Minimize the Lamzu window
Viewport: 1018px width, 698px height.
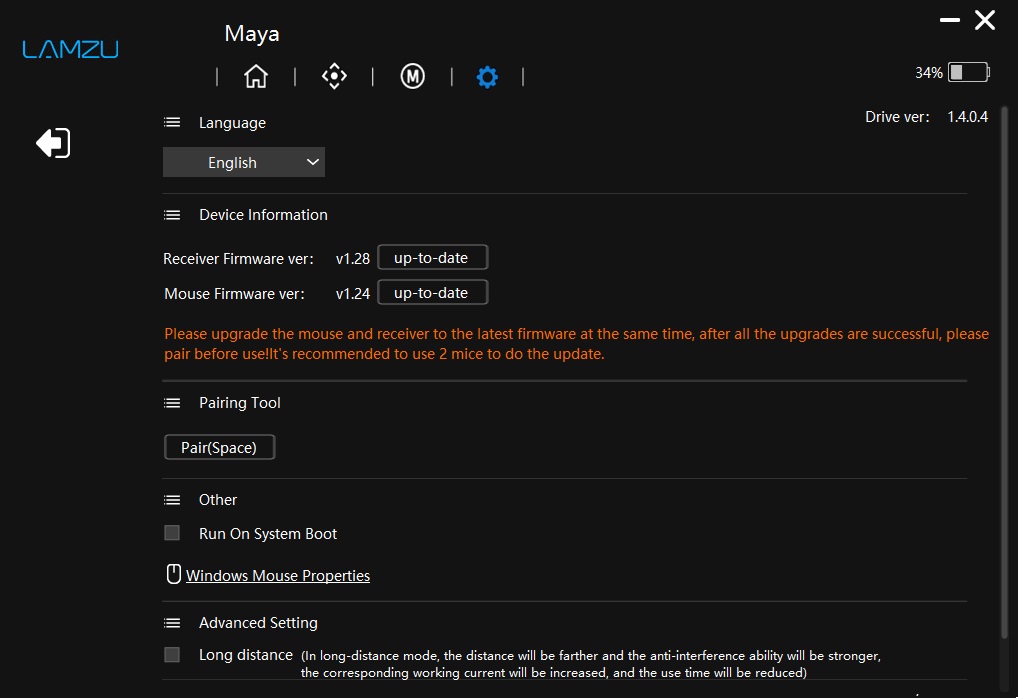950,20
